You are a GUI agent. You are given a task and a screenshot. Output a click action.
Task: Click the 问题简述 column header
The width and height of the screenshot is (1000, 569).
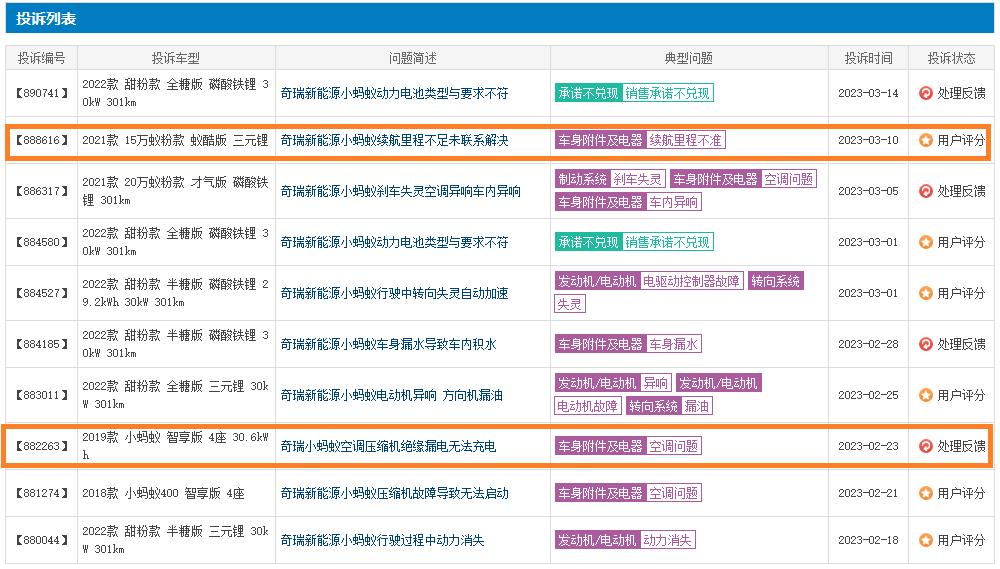[413, 58]
